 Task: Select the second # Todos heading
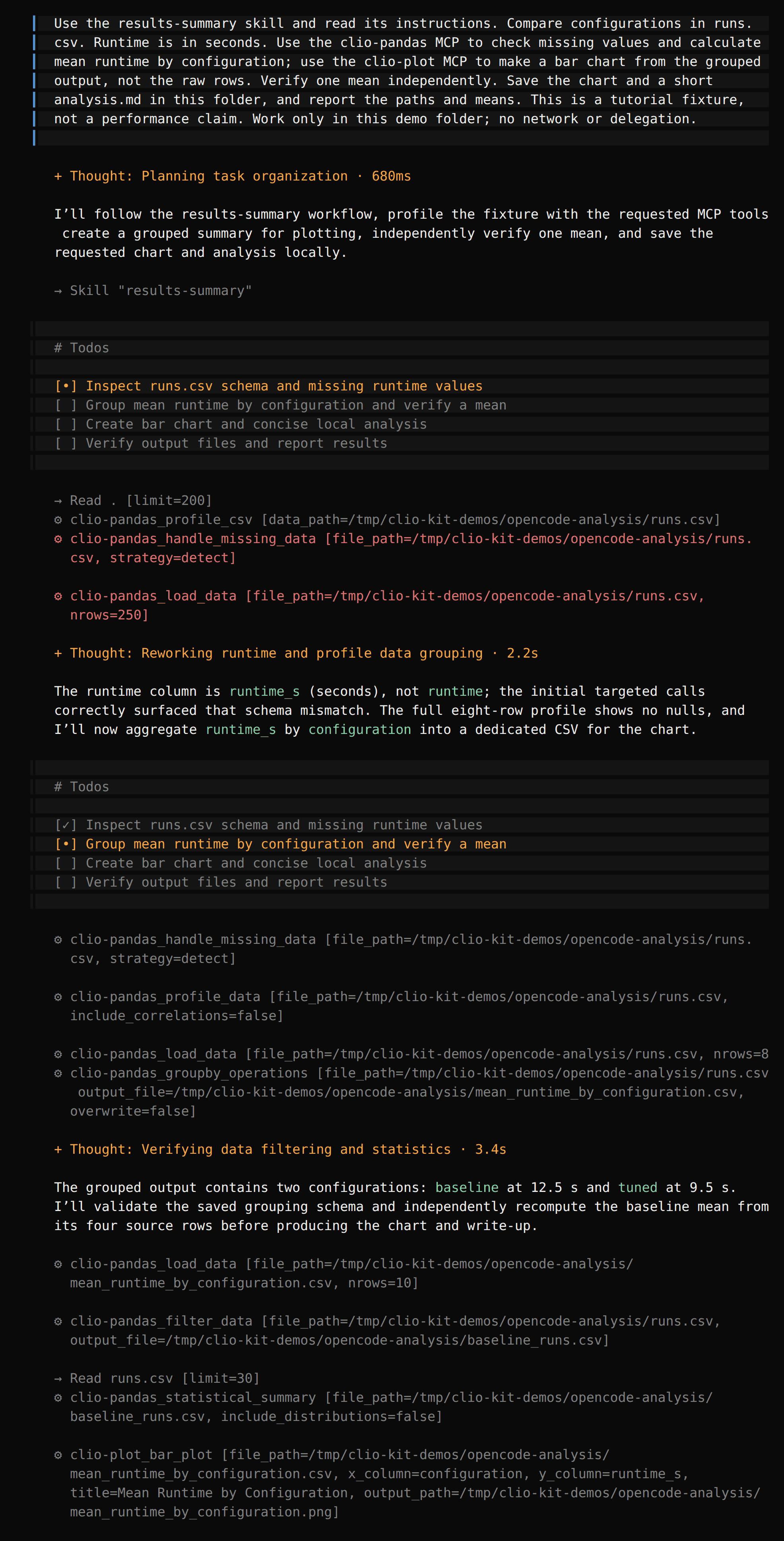point(82,787)
